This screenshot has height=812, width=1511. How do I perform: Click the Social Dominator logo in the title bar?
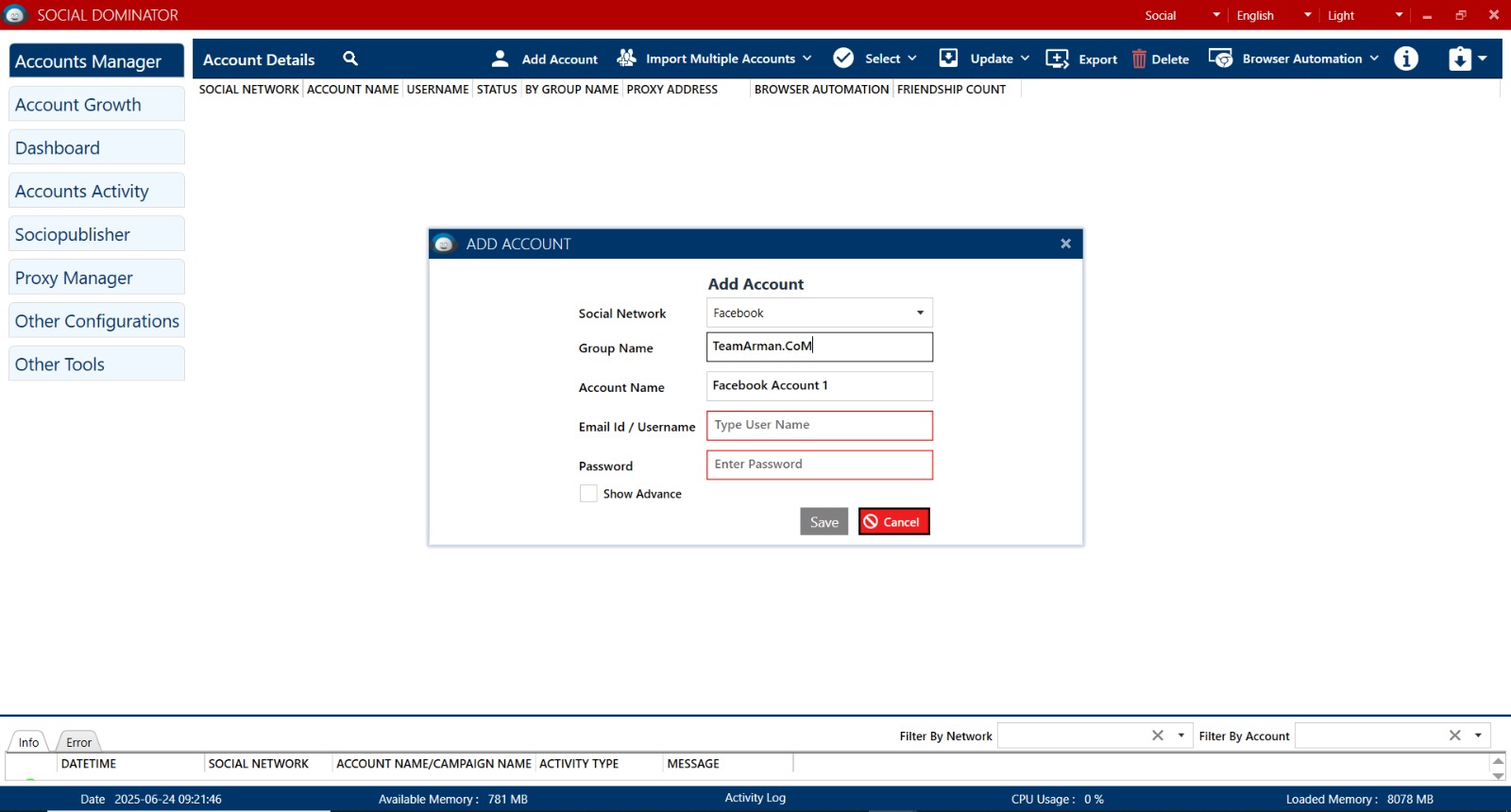15,15
